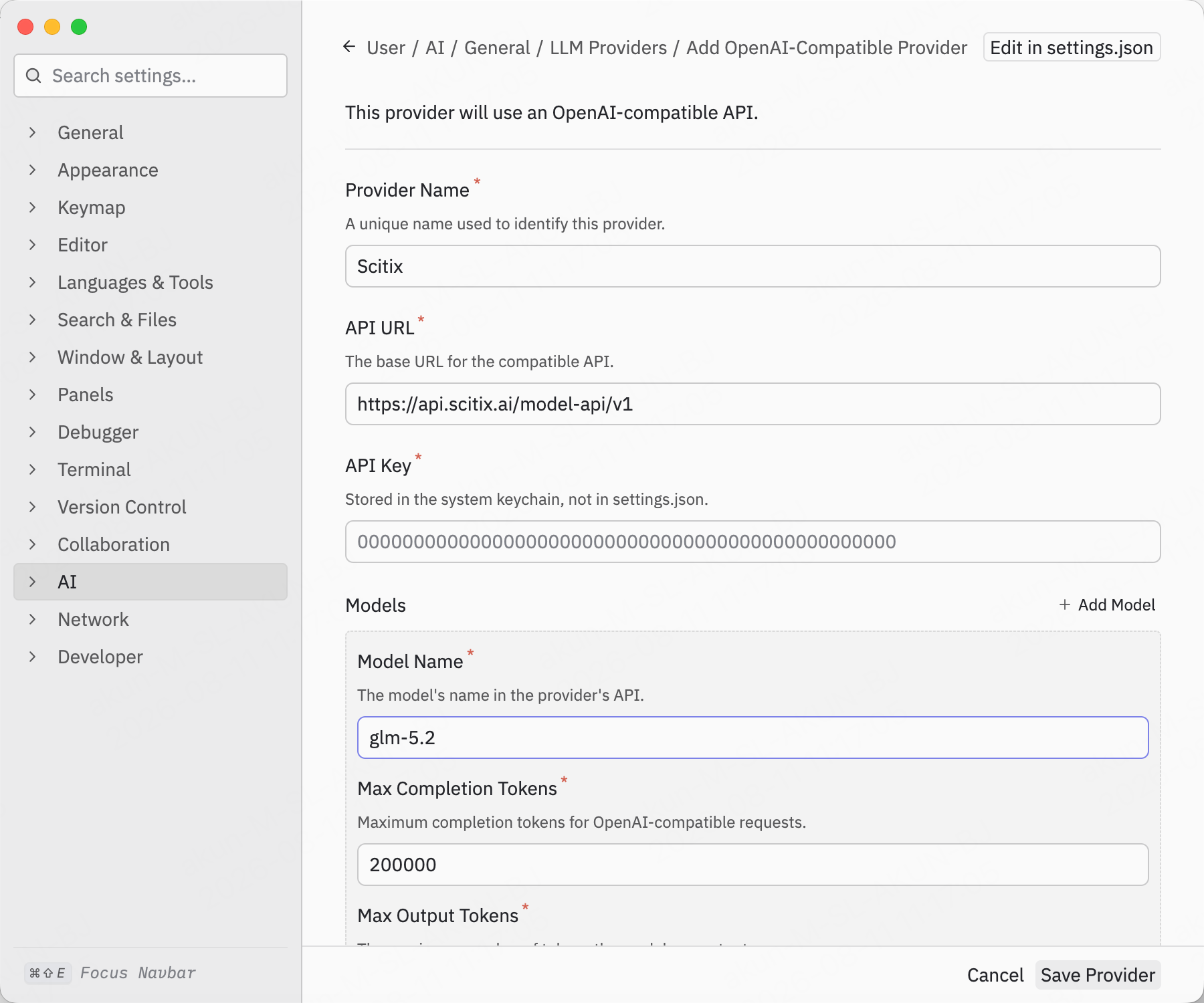Expand the Window & Layout chevron

(x=32, y=357)
